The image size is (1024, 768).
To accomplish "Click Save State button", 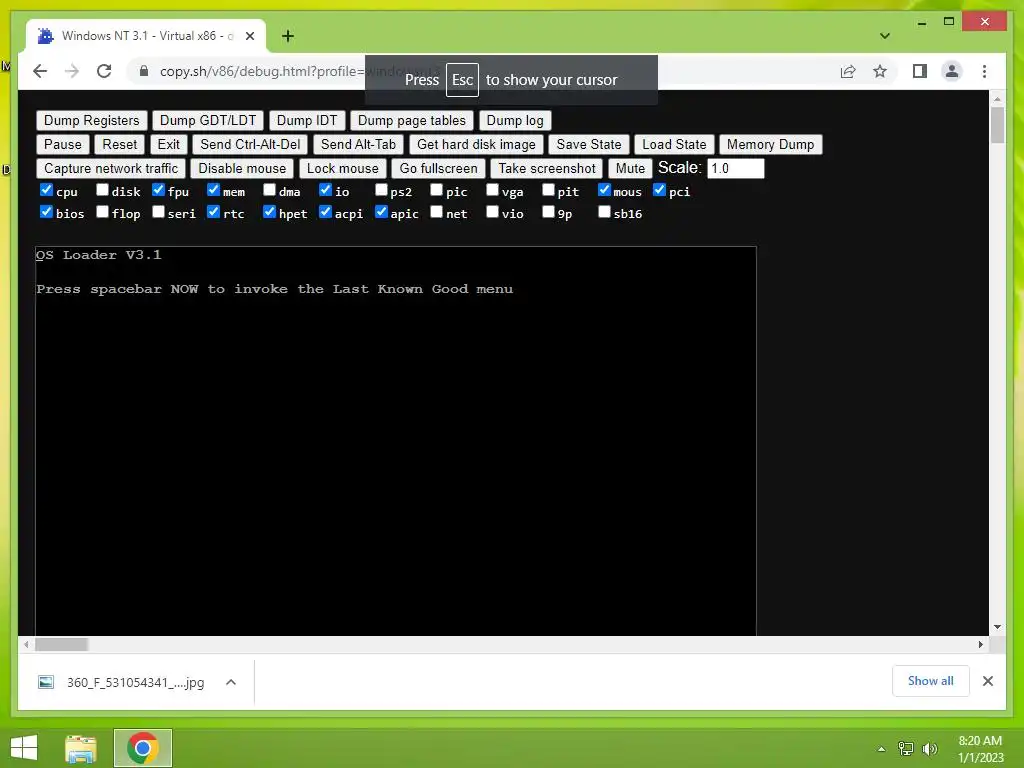I will click(x=589, y=144).
